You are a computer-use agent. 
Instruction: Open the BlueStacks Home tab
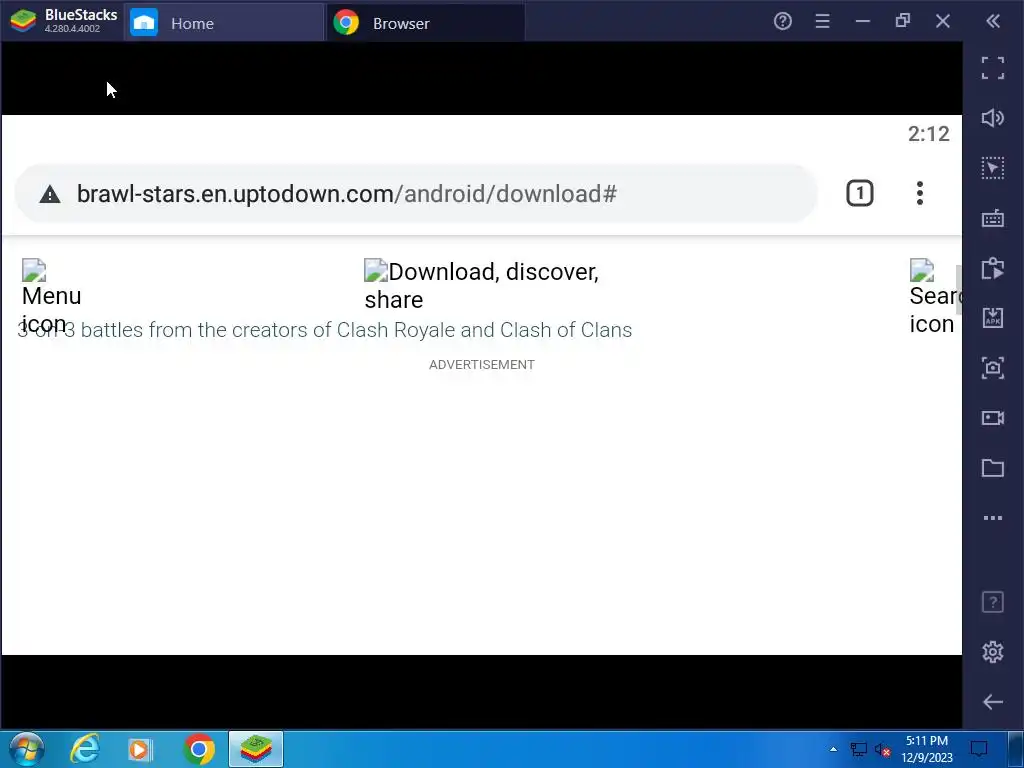[223, 23]
